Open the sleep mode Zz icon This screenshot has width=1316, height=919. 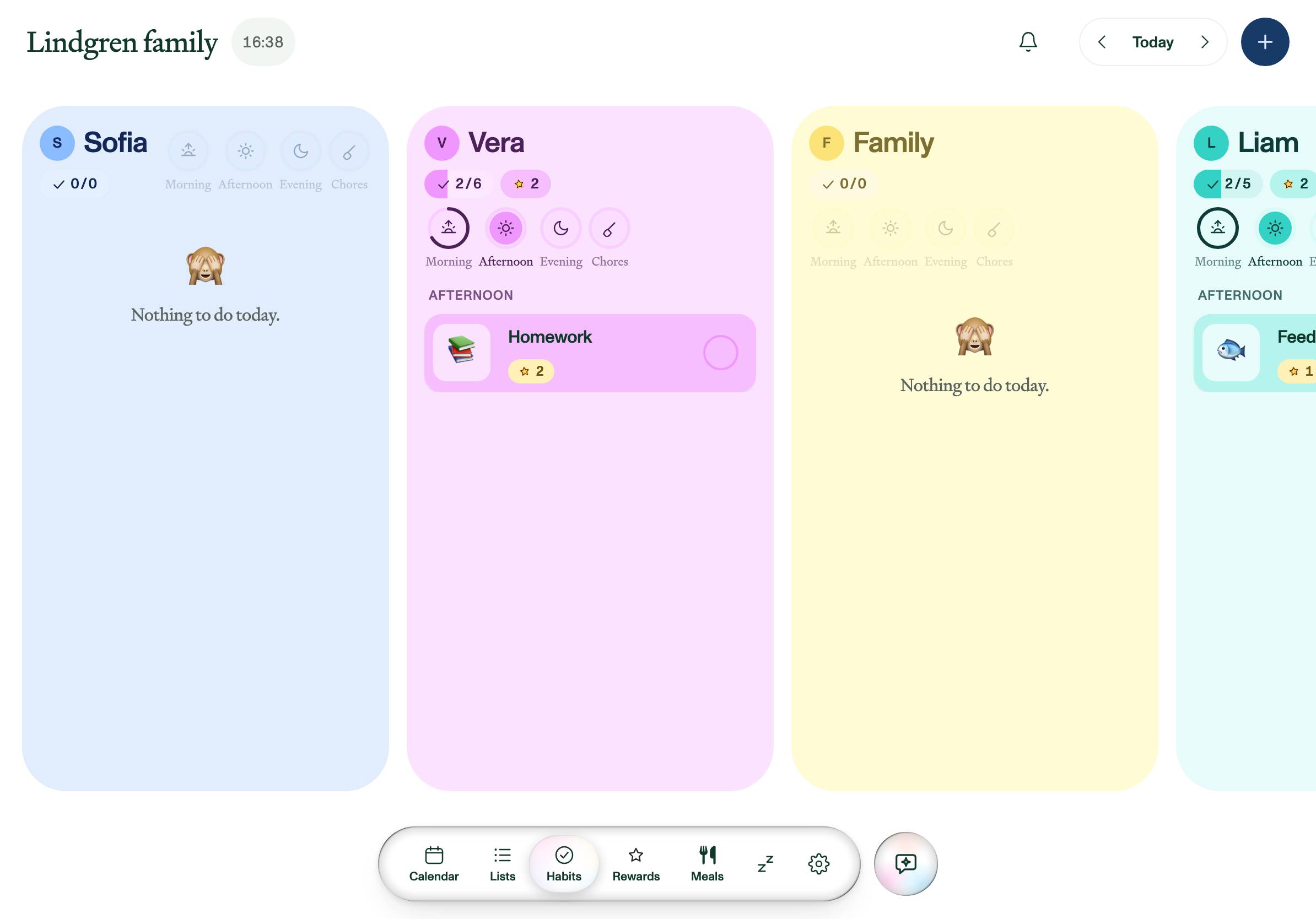[x=764, y=863]
